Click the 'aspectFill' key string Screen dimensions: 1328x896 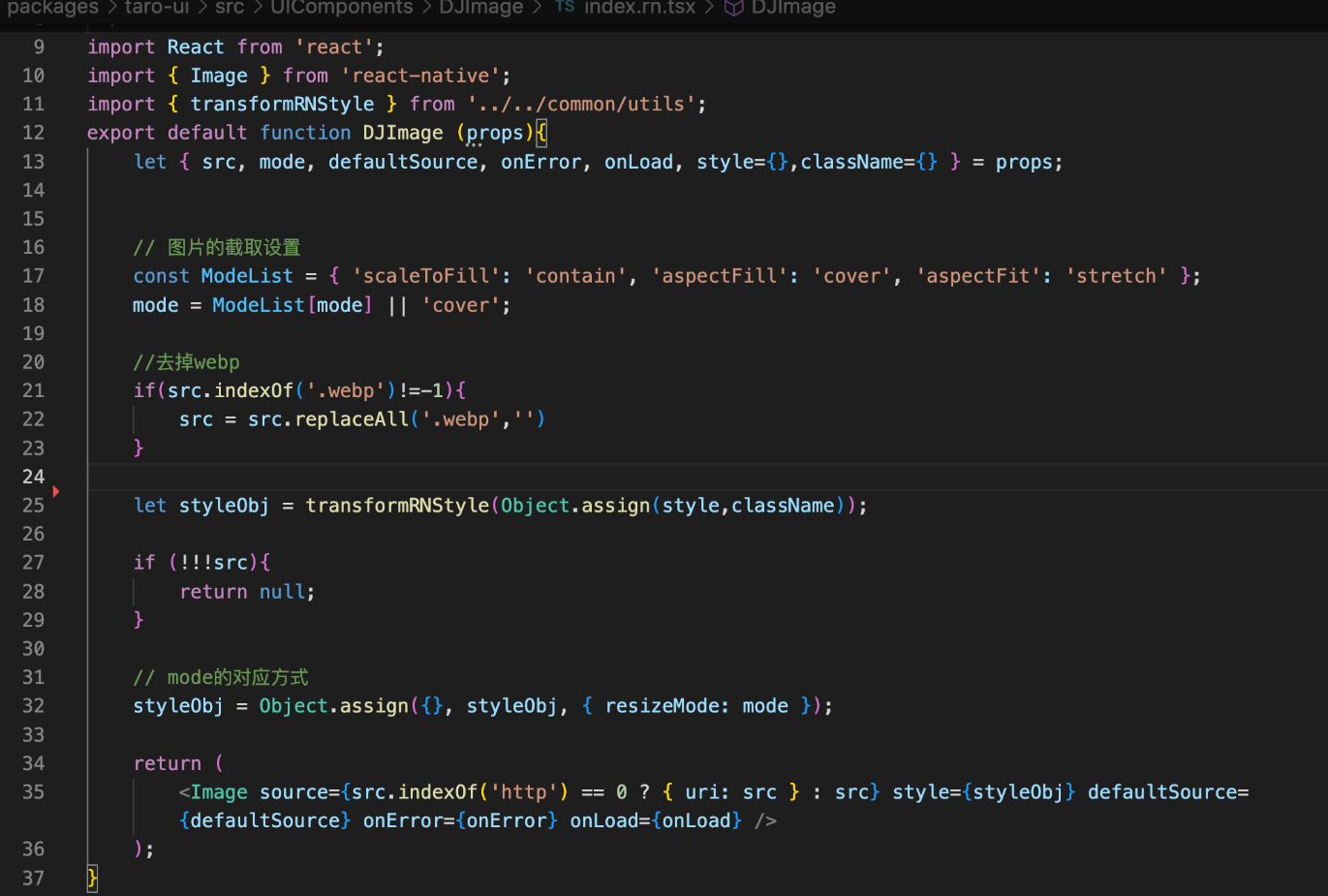720,276
